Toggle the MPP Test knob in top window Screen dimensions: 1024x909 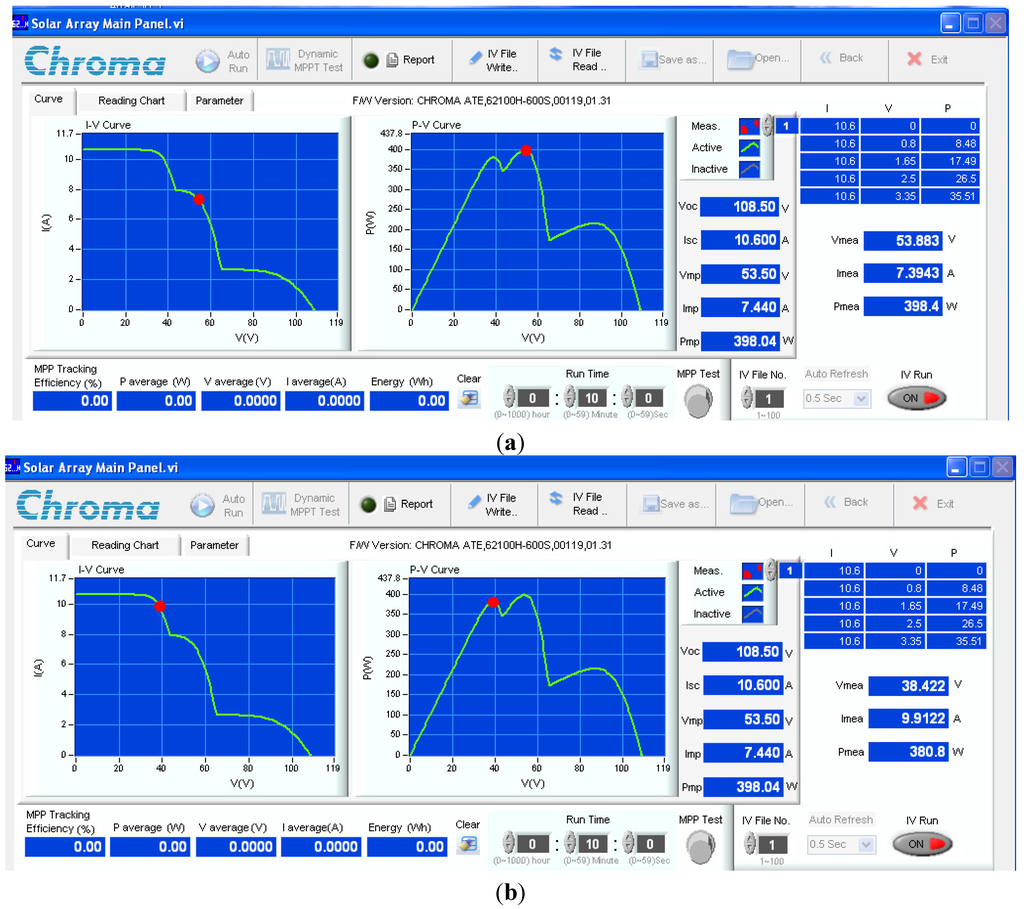[x=698, y=400]
